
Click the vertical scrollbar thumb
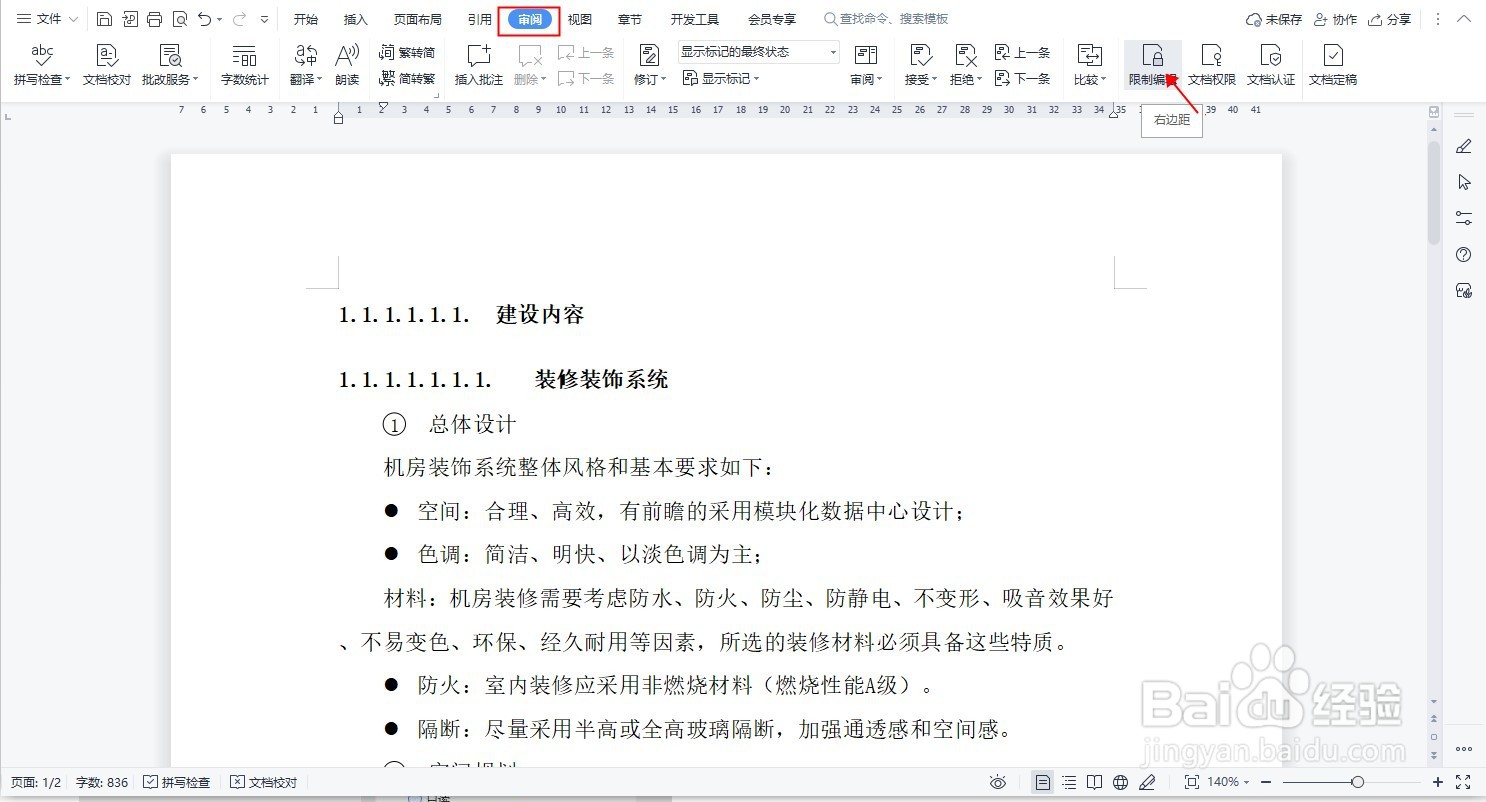(x=1434, y=191)
